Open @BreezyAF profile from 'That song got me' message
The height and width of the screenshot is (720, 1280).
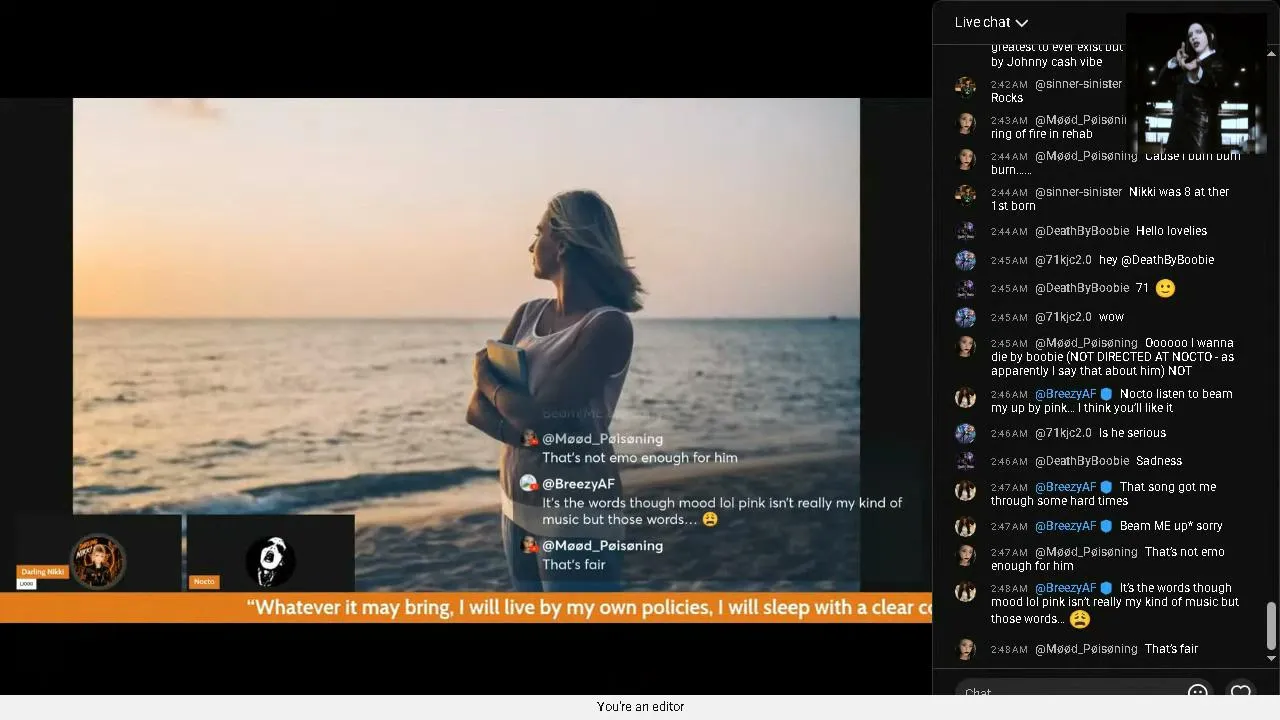[1066, 487]
